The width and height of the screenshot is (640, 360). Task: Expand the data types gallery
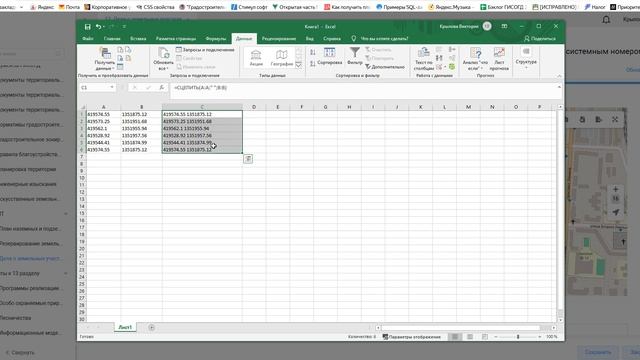click(x=299, y=65)
